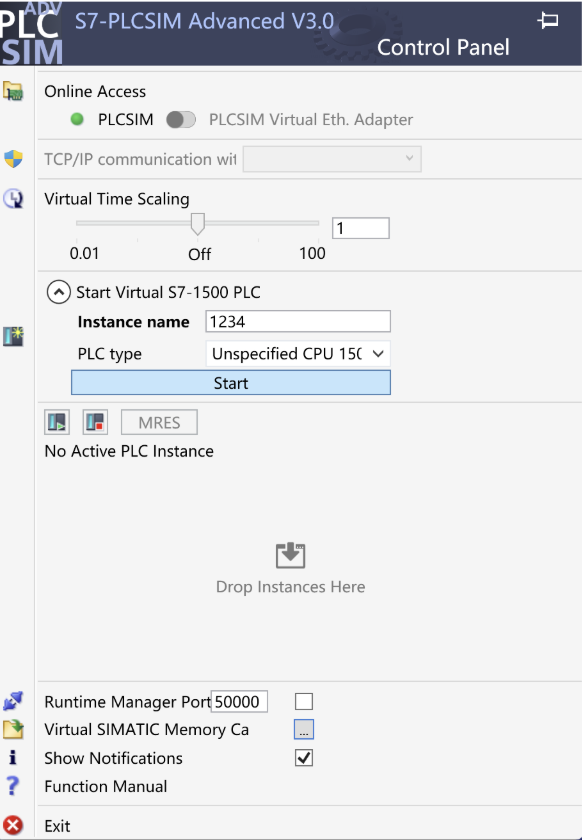Click the time scaling value field
The height and width of the screenshot is (840, 582).
pos(361,228)
